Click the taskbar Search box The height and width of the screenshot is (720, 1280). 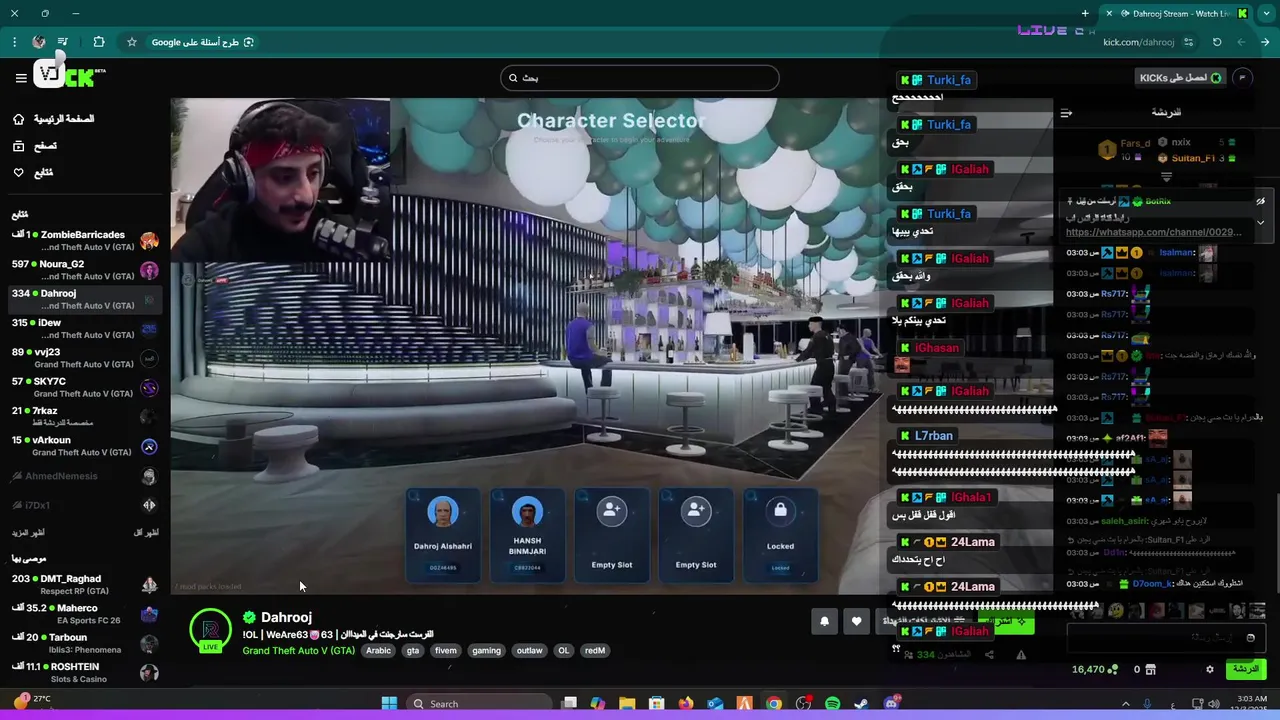click(x=478, y=703)
